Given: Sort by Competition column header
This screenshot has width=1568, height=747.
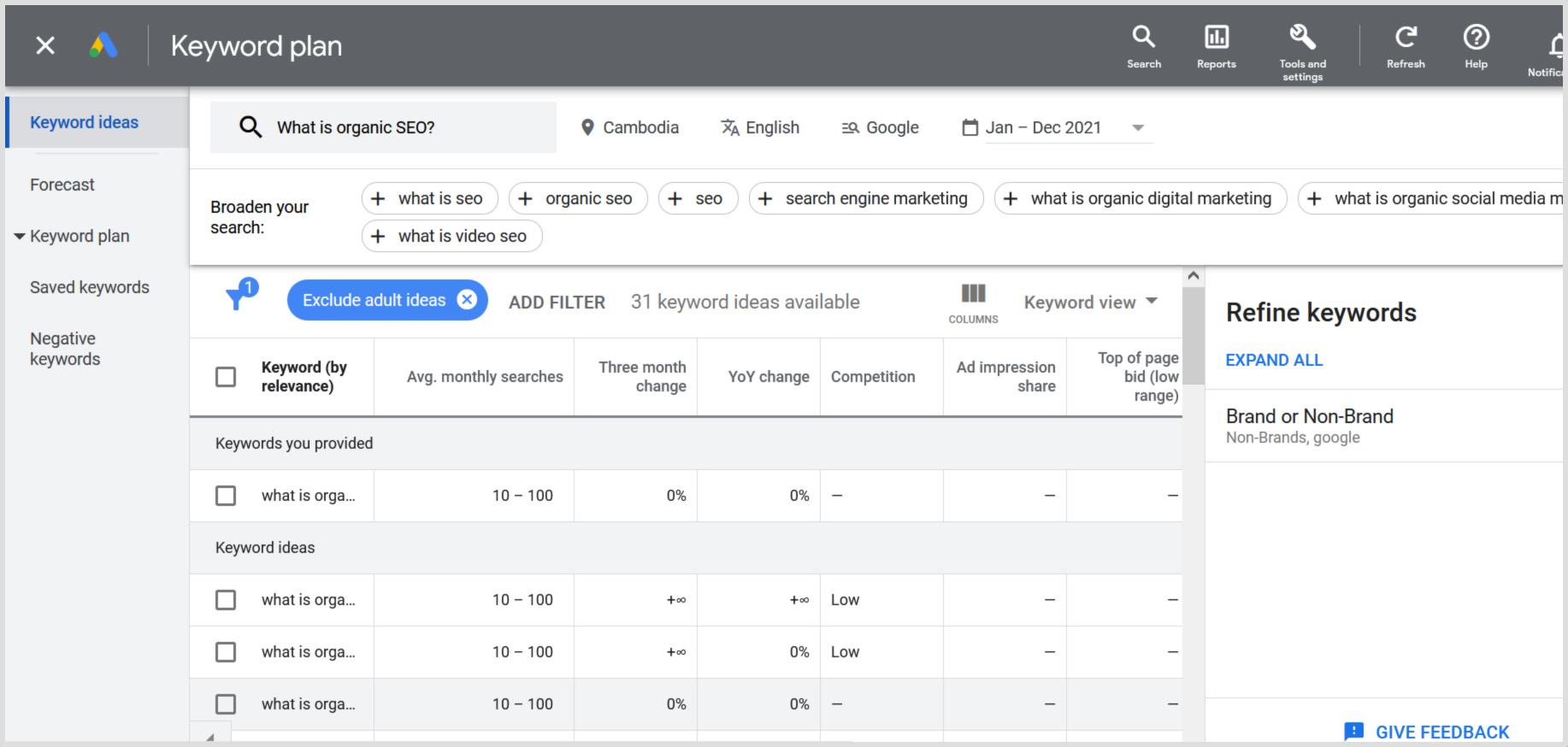Looking at the screenshot, I should [x=873, y=377].
